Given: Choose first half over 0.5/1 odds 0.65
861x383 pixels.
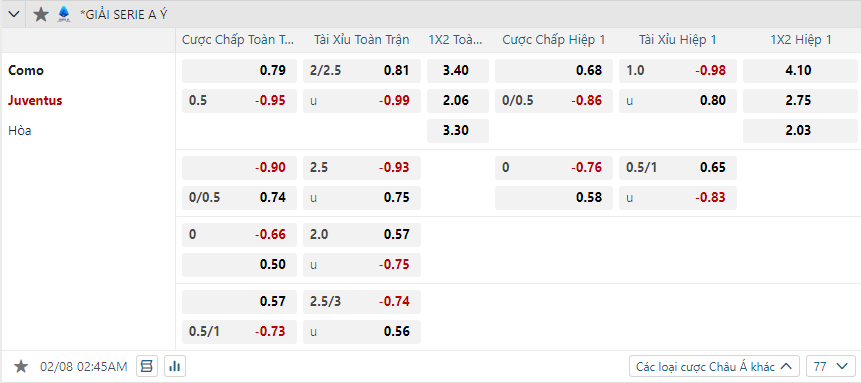Looking at the screenshot, I should 678,168.
